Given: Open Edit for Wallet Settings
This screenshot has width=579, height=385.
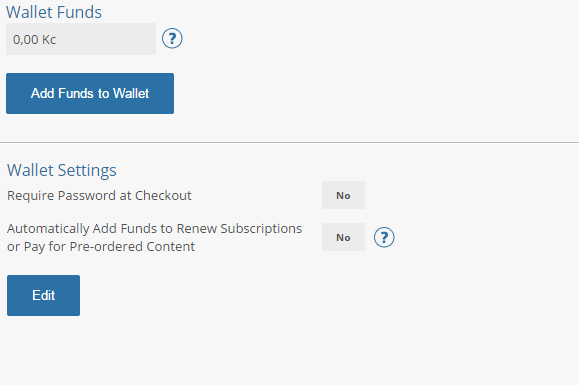Looking at the screenshot, I should 43,295.
